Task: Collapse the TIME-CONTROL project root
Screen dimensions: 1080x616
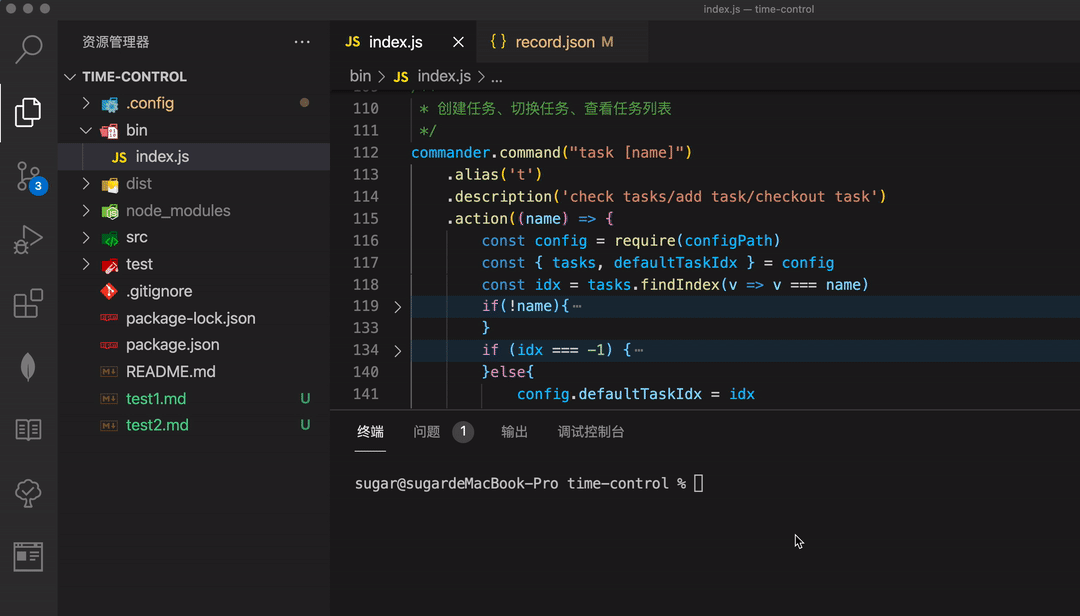Action: (70, 76)
